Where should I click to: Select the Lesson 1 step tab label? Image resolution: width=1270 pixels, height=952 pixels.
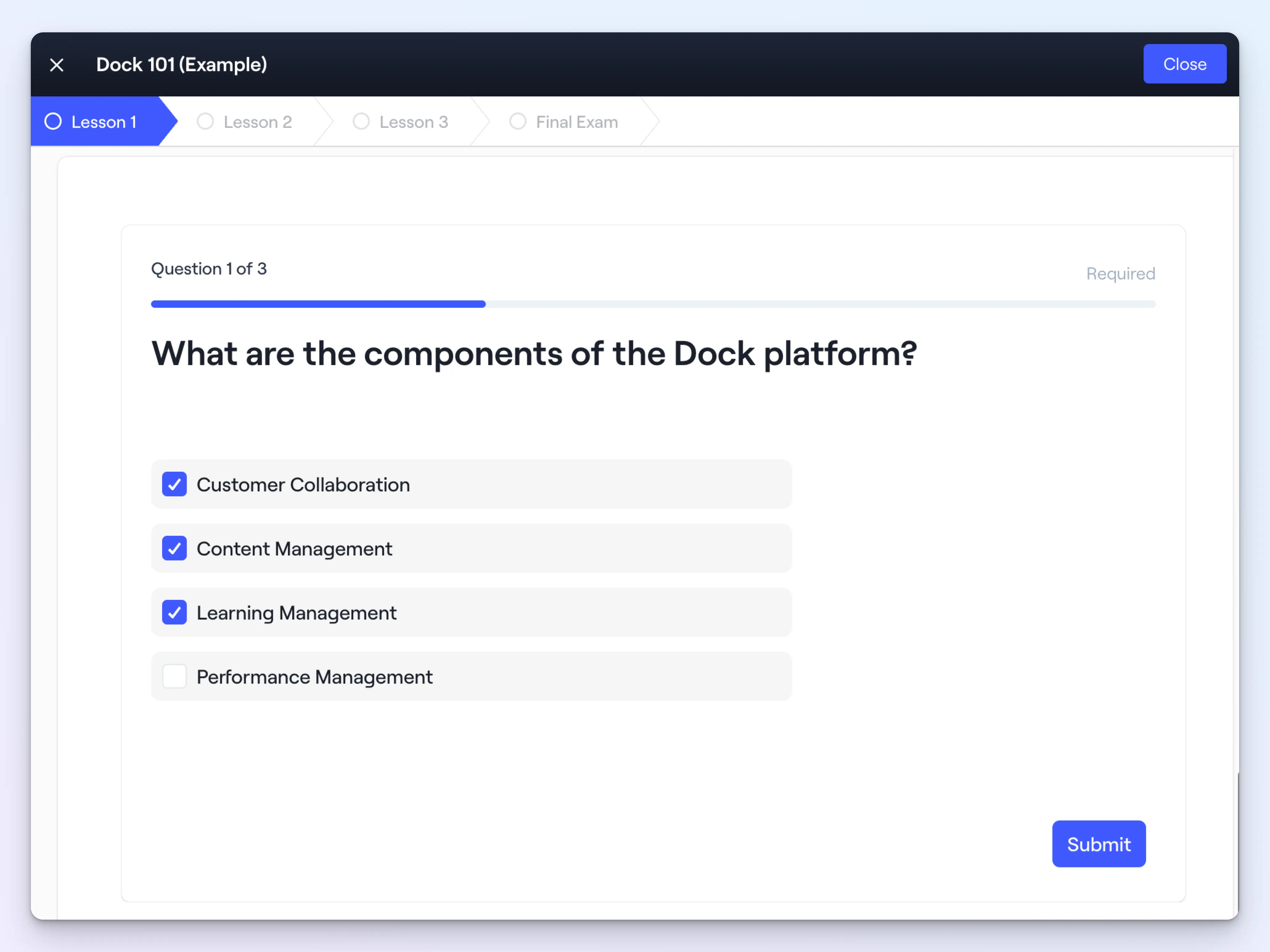pyautogui.click(x=104, y=122)
